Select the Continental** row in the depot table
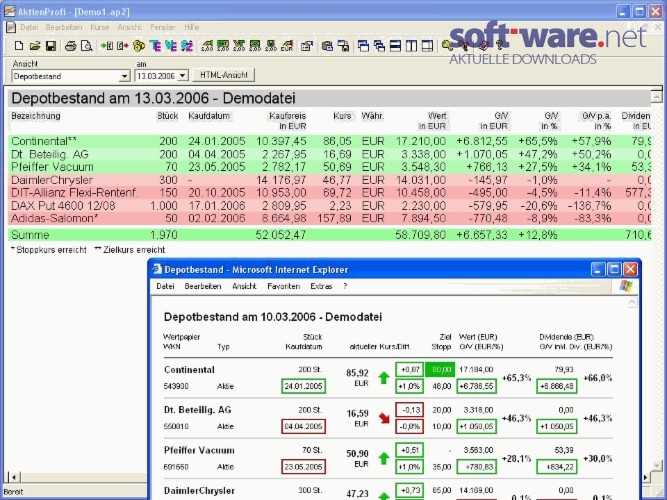Viewport: 667px width, 500px height. click(x=330, y=141)
